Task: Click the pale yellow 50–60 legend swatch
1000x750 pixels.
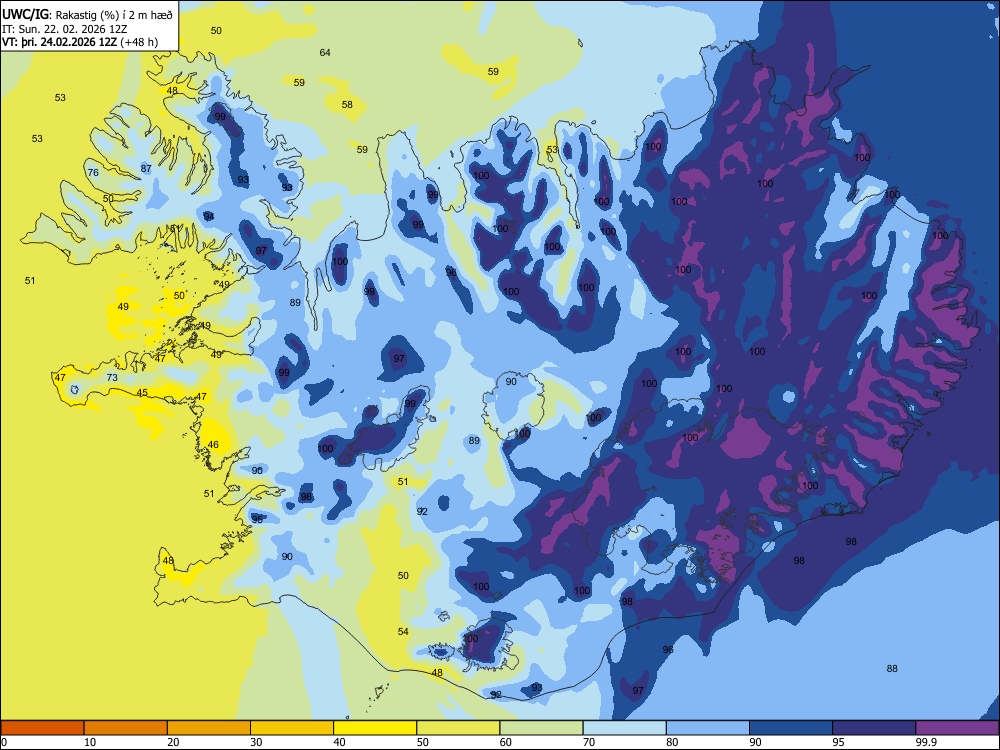Action: pos(458,728)
